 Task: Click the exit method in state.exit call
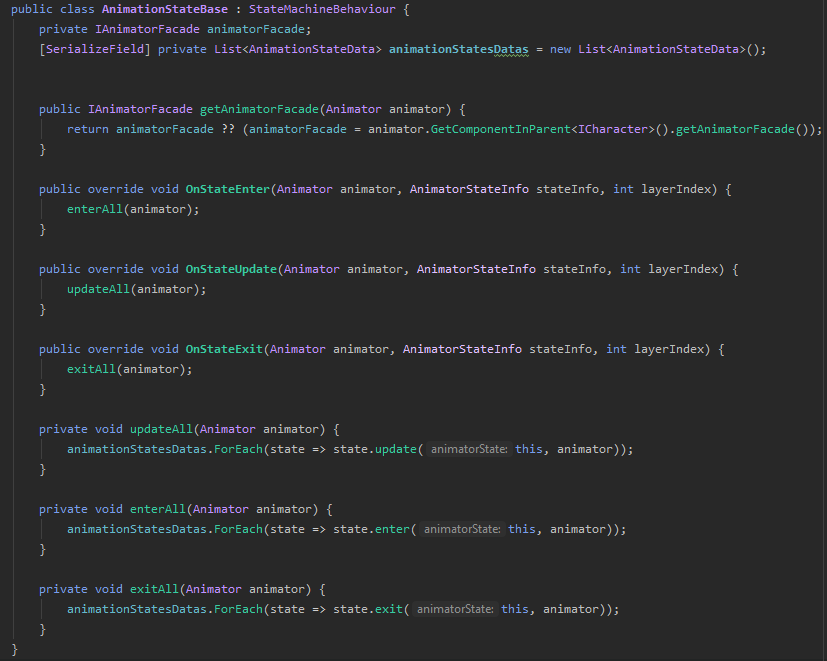coord(389,609)
